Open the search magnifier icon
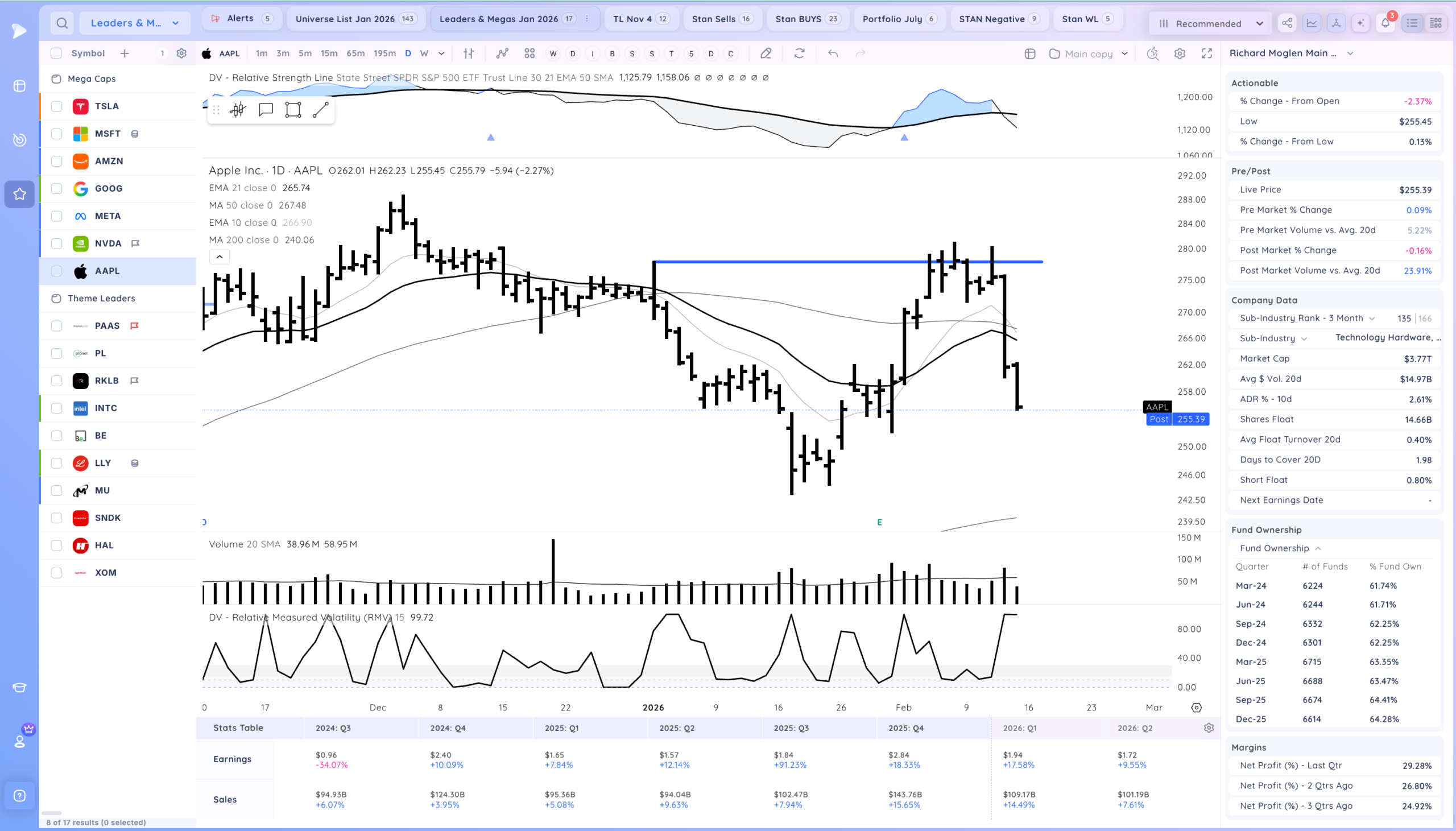 [62, 23]
